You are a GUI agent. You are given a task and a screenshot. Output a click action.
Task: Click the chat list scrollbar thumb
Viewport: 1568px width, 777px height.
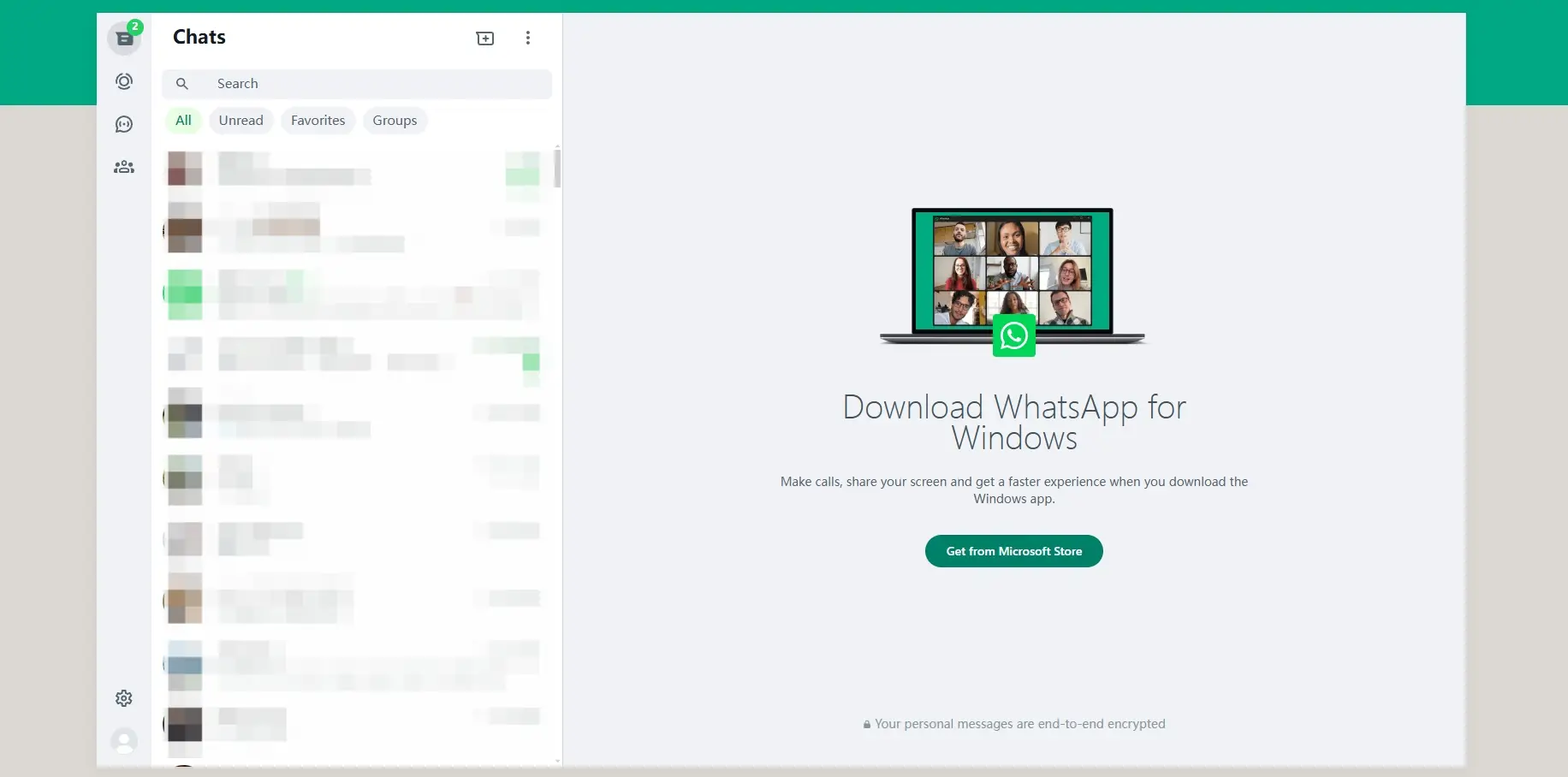557,167
